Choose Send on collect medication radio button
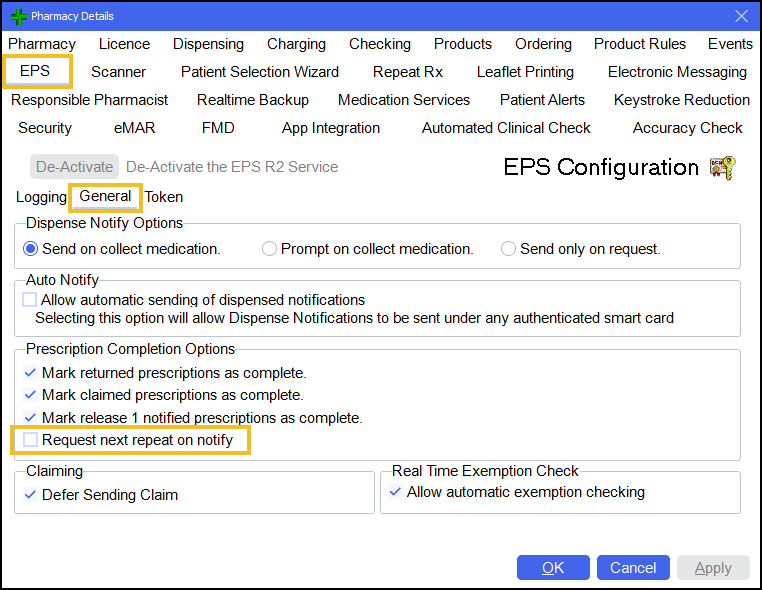The image size is (762, 590). tap(31, 249)
